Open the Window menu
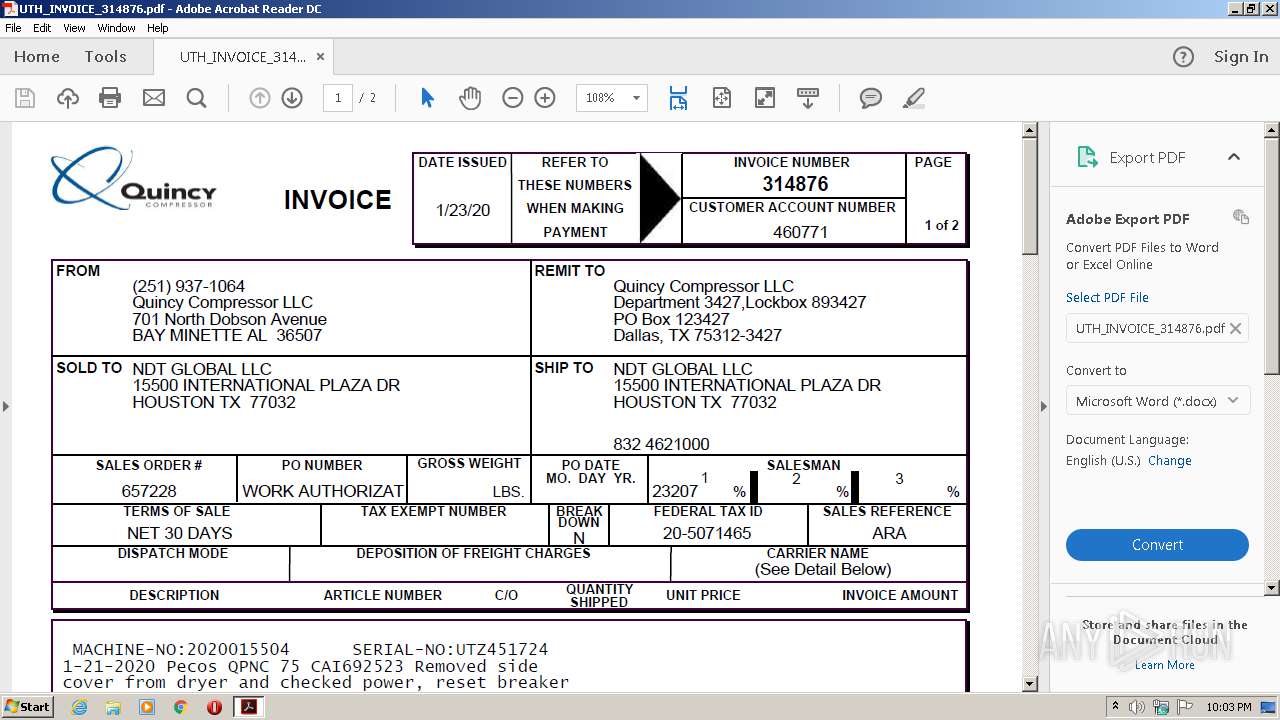Viewport: 1280px width, 720px height. point(117,28)
